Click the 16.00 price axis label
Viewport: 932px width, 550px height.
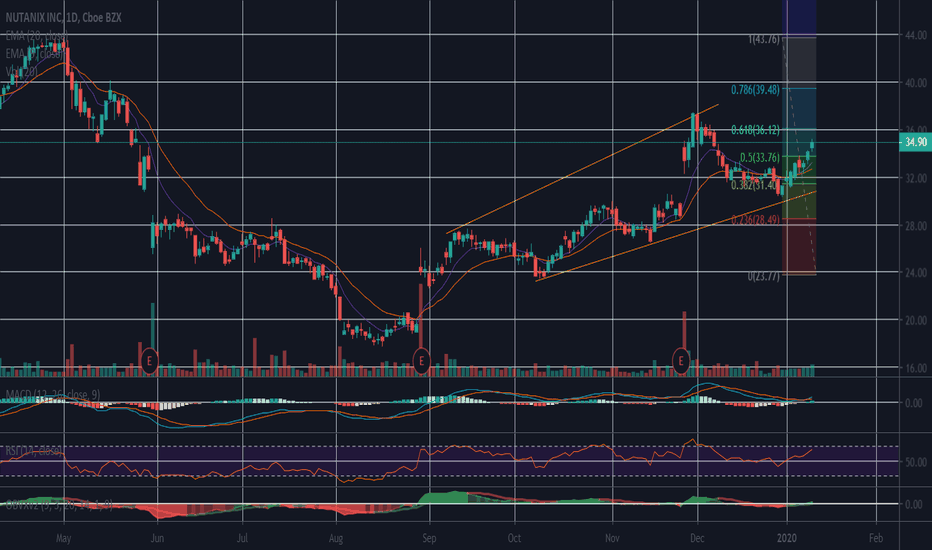tap(916, 367)
